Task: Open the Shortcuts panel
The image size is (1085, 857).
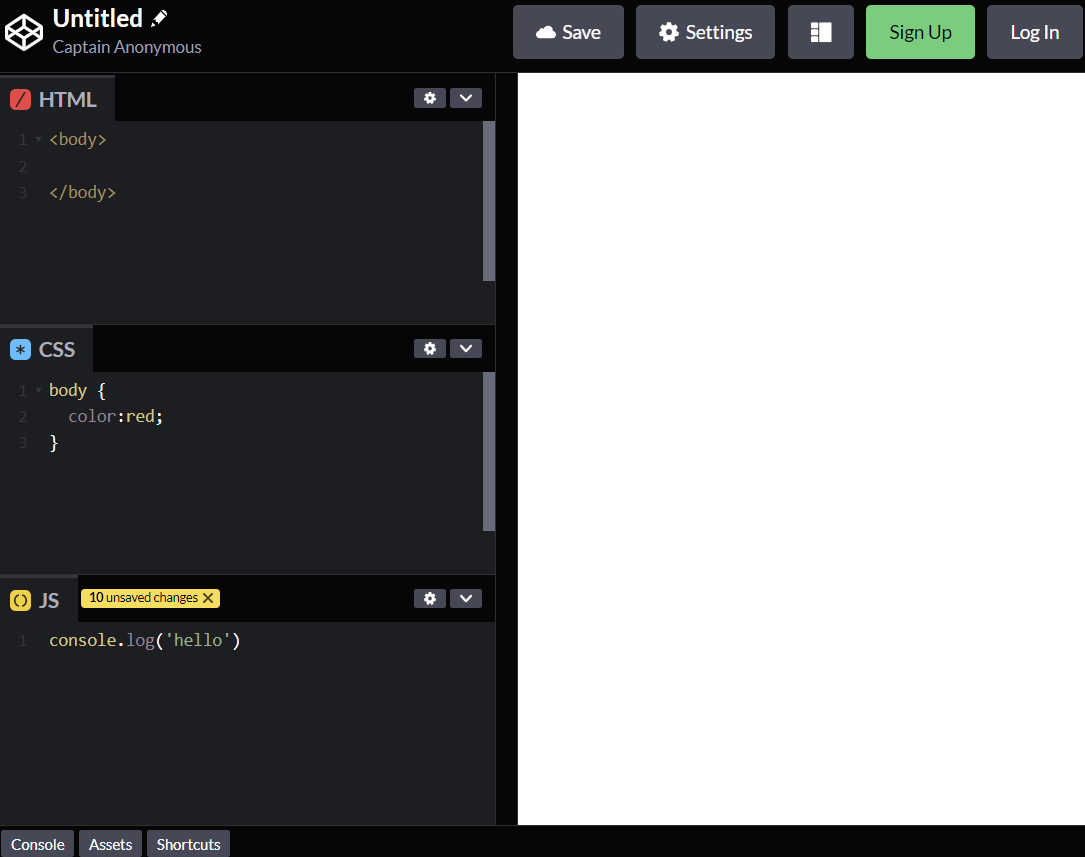Action: click(187, 844)
